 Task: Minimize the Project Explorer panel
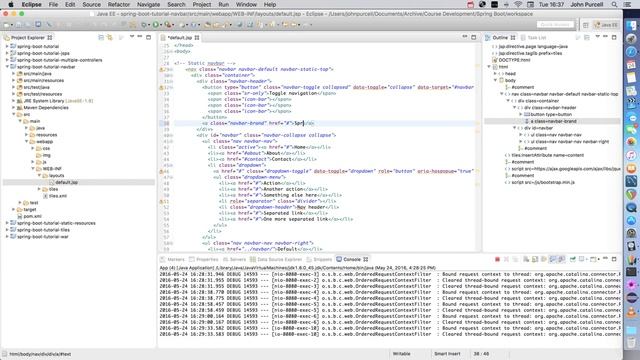(140, 37)
